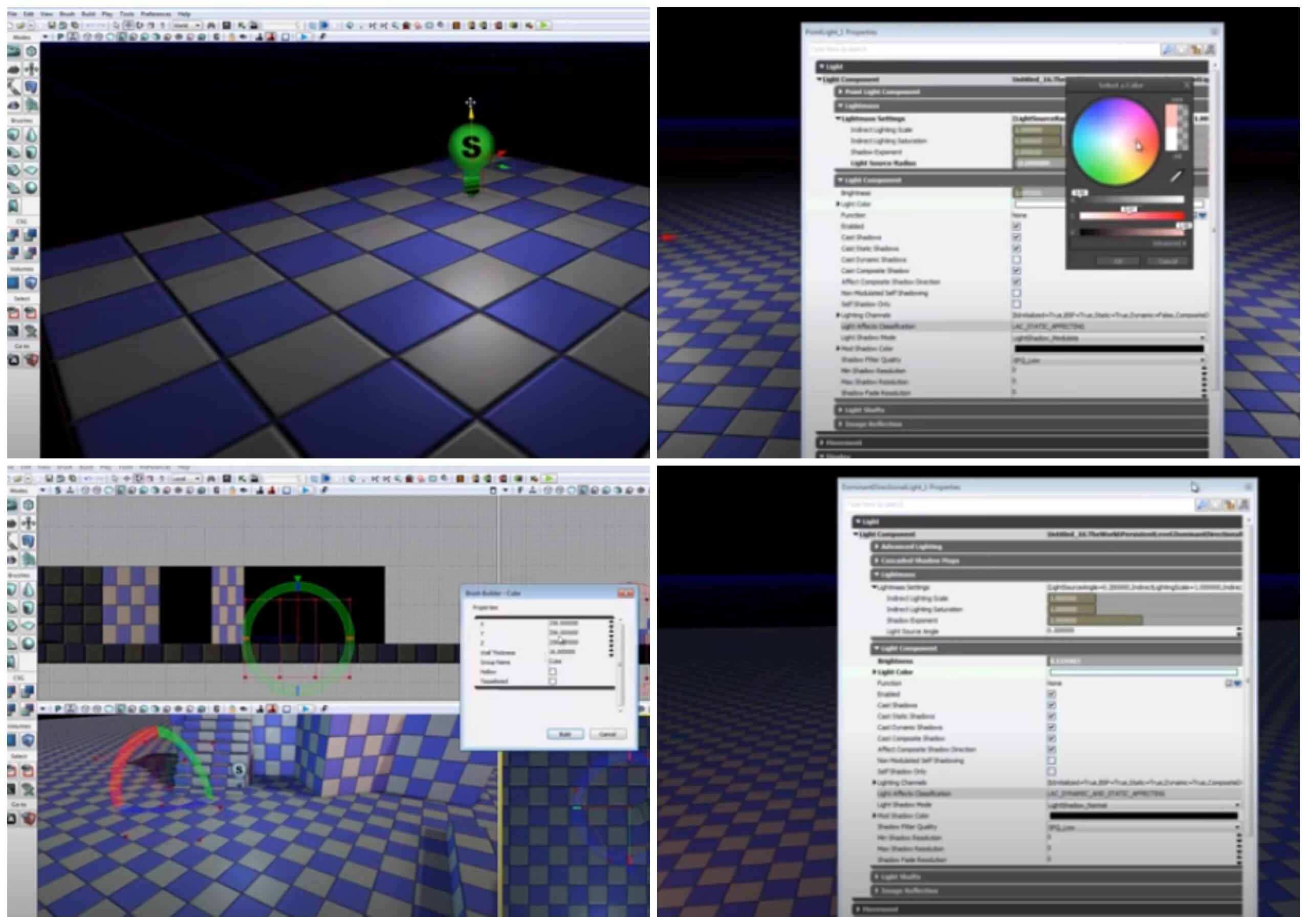Toggle Cast Composite Shadow in PointLight Properties
The height and width of the screenshot is (924, 1307).
tap(1017, 271)
